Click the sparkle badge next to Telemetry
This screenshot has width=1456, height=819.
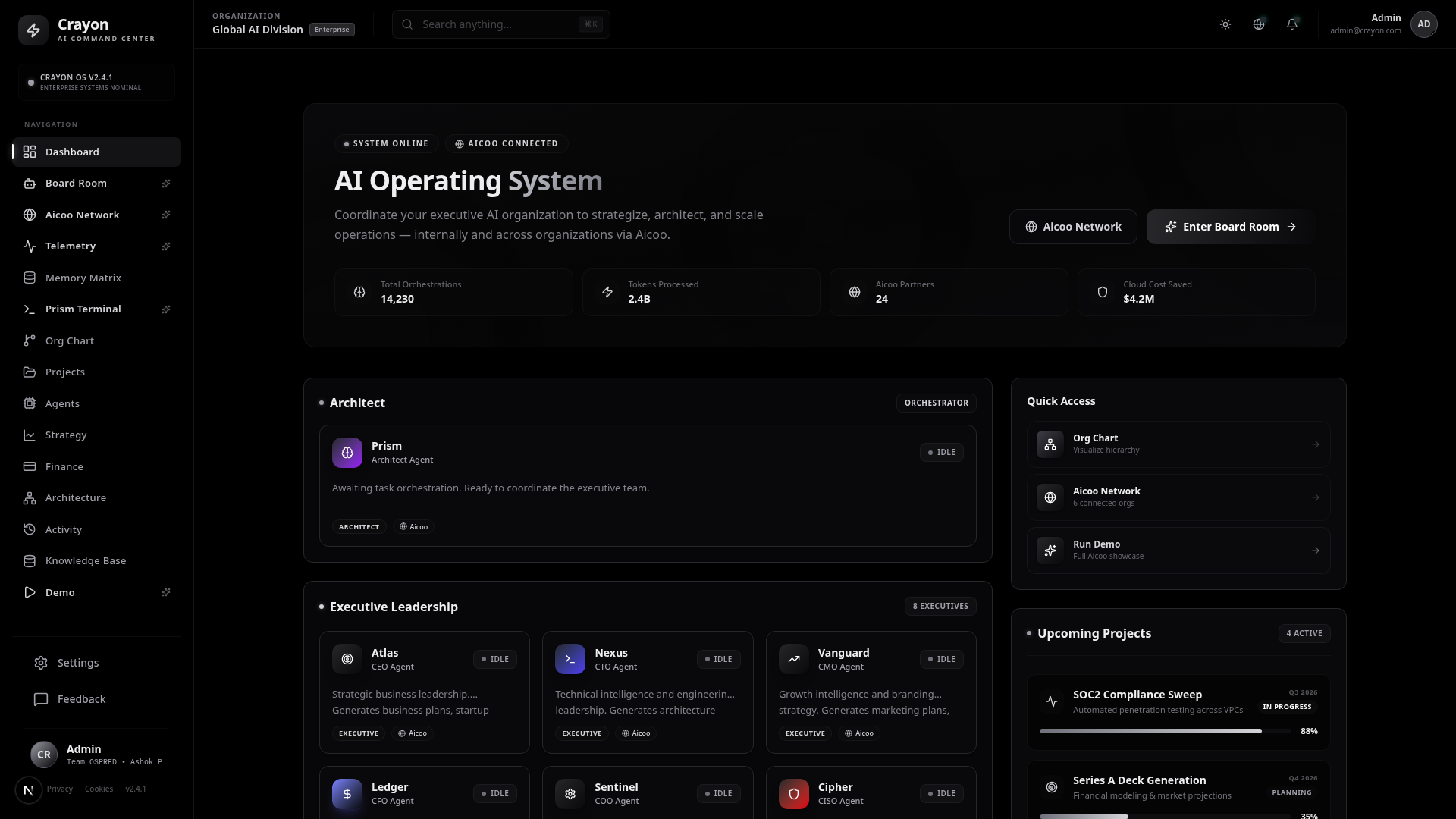click(x=166, y=246)
